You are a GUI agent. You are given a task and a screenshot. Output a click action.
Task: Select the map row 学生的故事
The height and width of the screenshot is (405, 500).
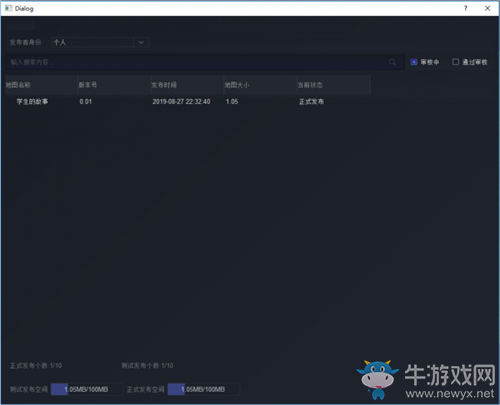(188, 102)
